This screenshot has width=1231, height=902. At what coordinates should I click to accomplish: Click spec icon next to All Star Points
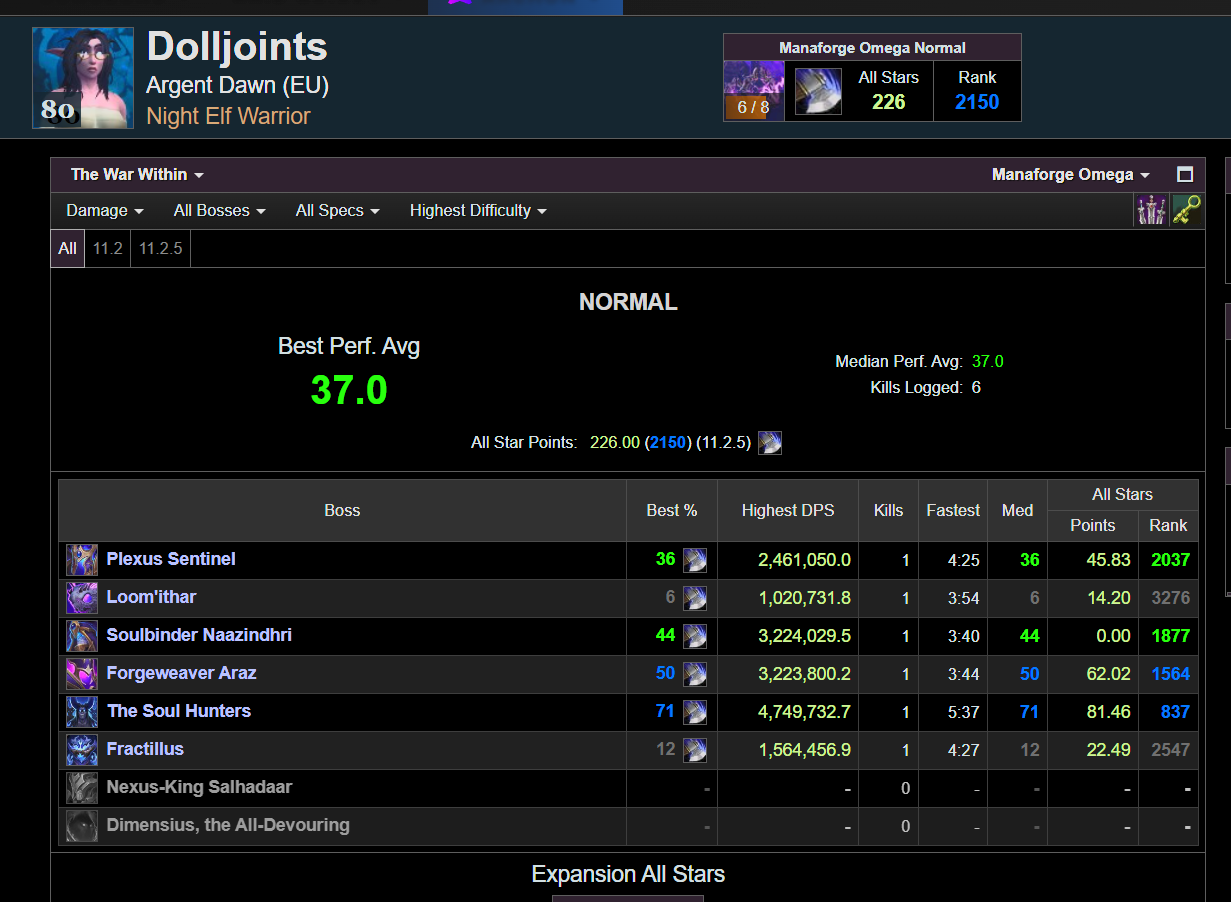click(x=770, y=442)
